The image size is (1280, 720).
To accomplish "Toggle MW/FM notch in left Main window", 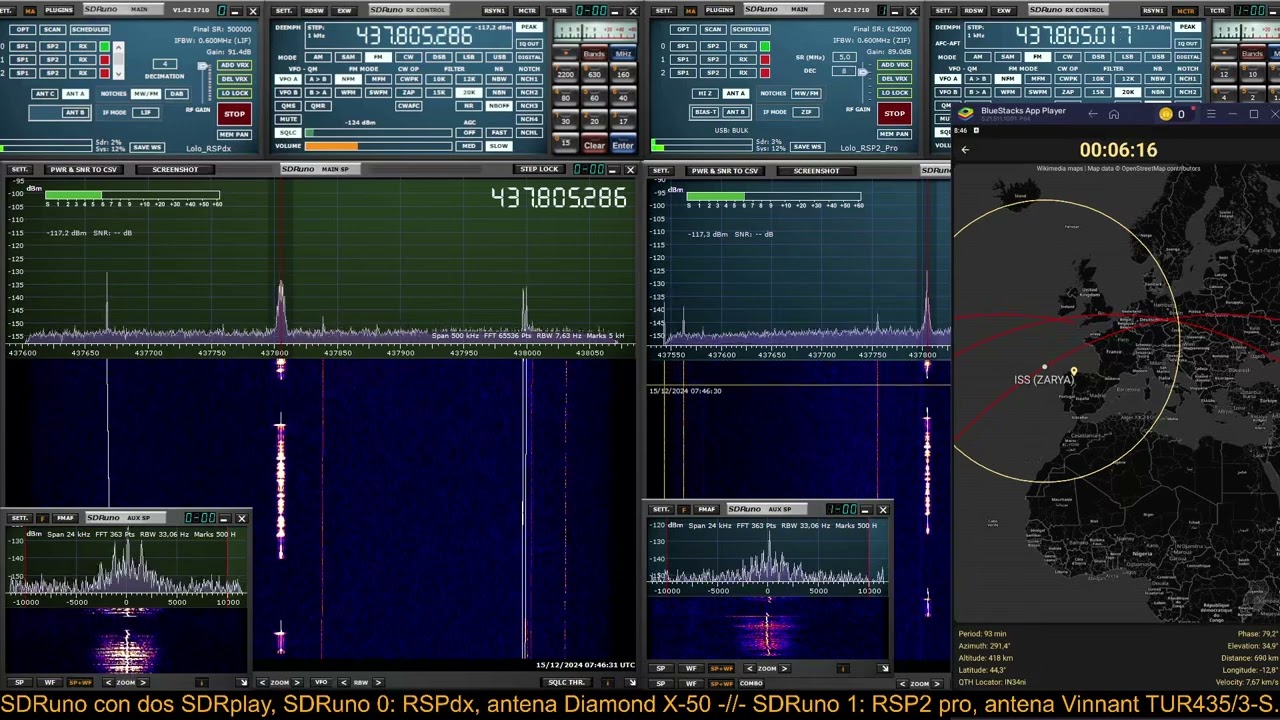I will (146, 94).
